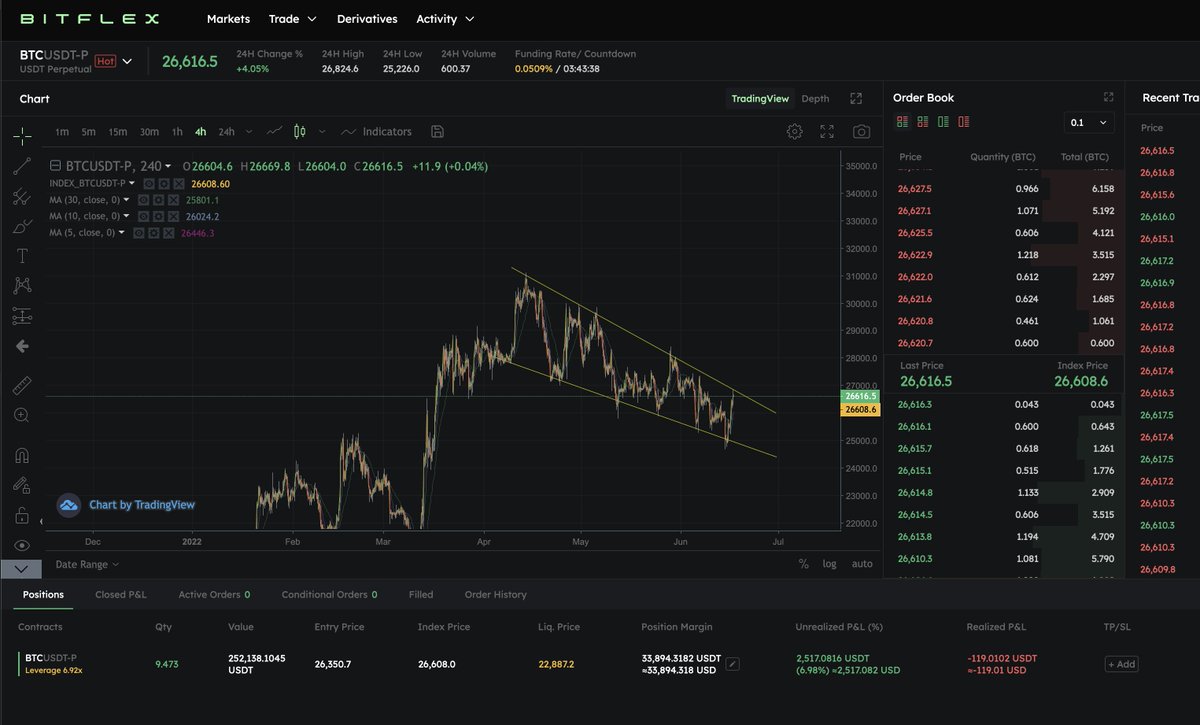Select the crosshair cursor tool

pos(22,135)
